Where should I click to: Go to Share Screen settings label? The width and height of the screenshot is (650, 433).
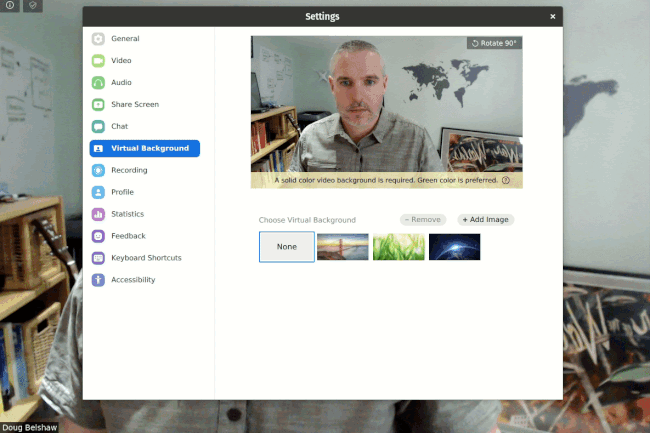135,104
